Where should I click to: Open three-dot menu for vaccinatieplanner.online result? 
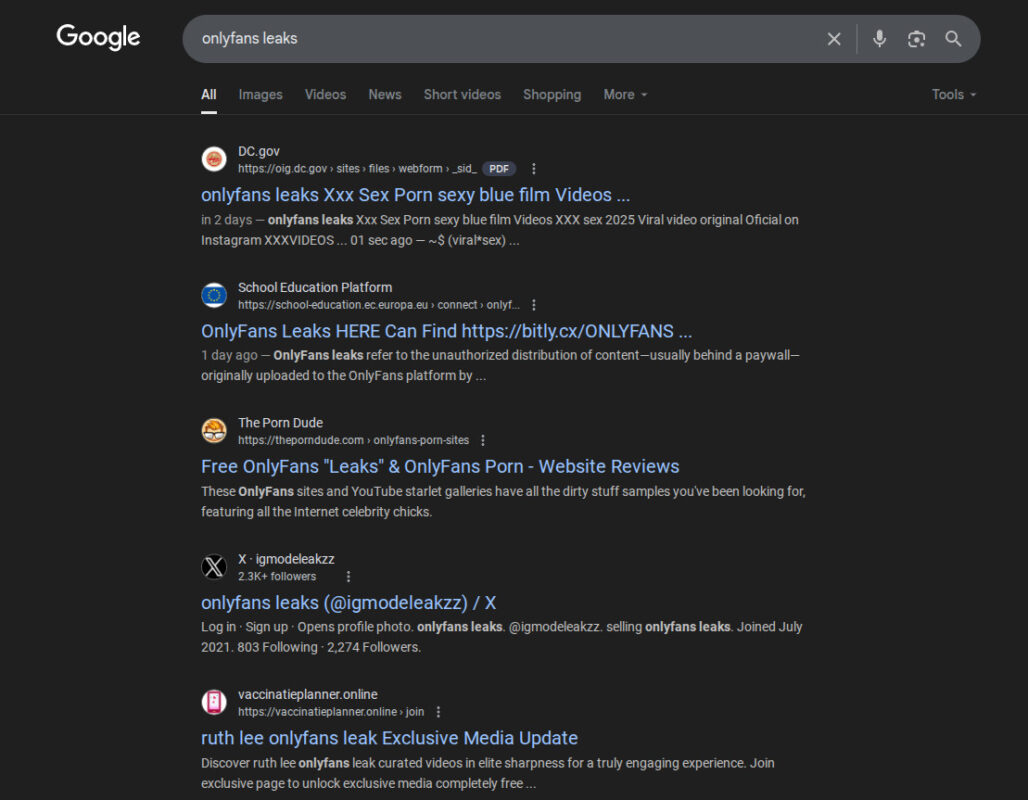[438, 712]
